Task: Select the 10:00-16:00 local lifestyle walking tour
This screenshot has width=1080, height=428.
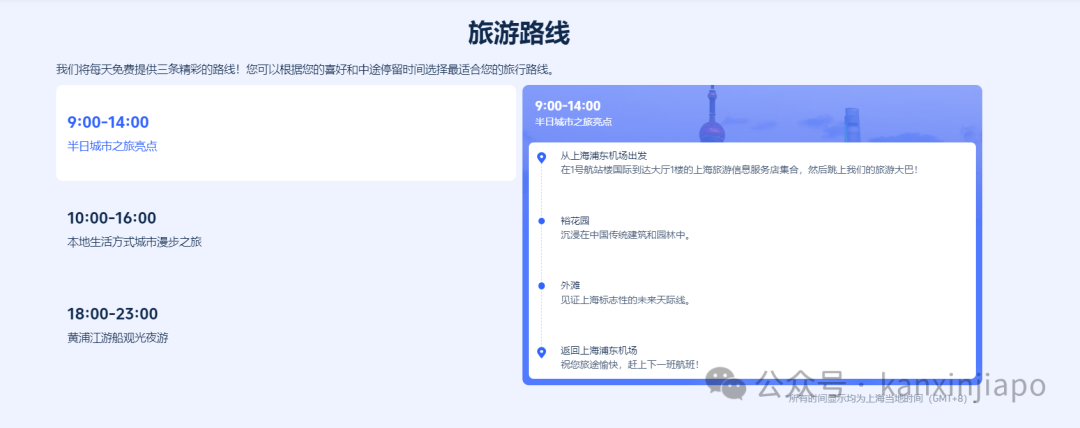Action: [286, 229]
